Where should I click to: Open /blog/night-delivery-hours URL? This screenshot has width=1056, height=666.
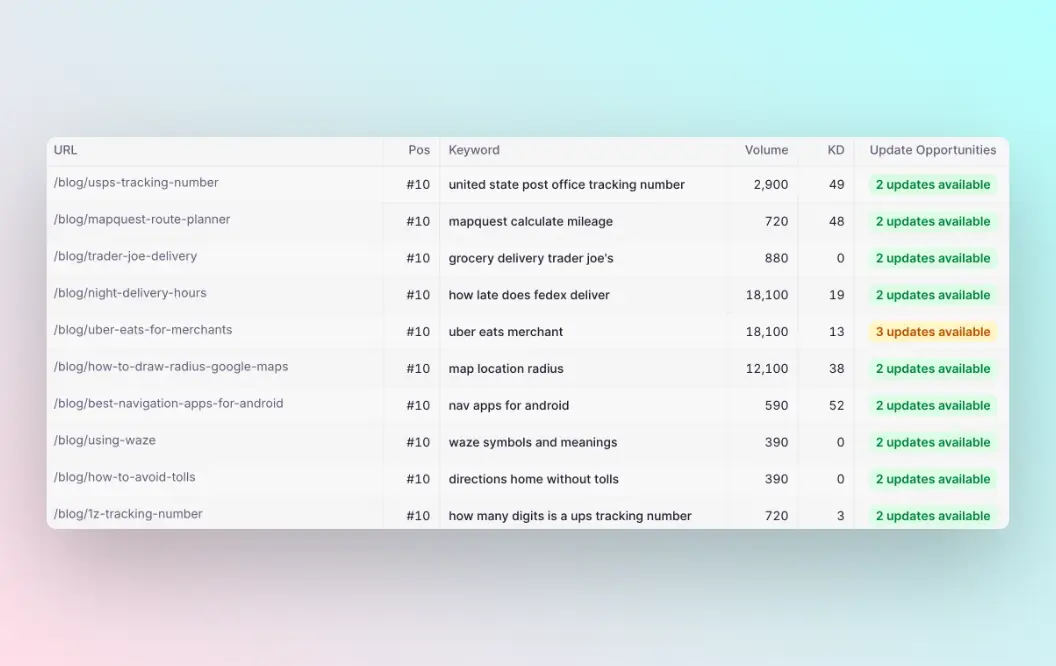click(x=130, y=293)
